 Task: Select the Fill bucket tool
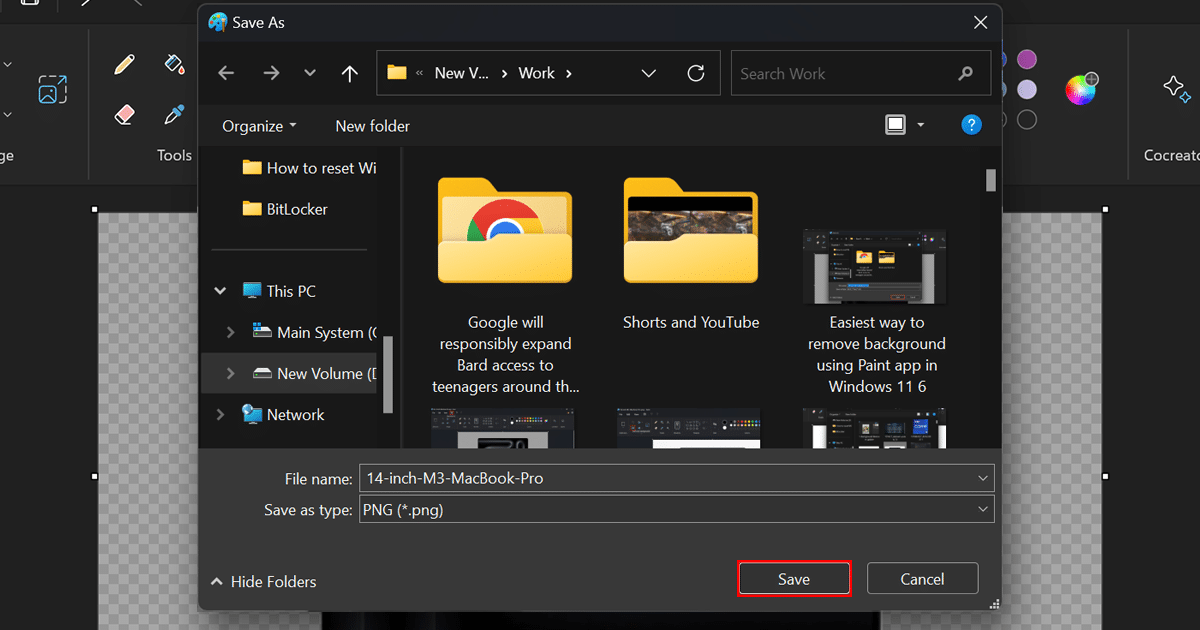[174, 65]
